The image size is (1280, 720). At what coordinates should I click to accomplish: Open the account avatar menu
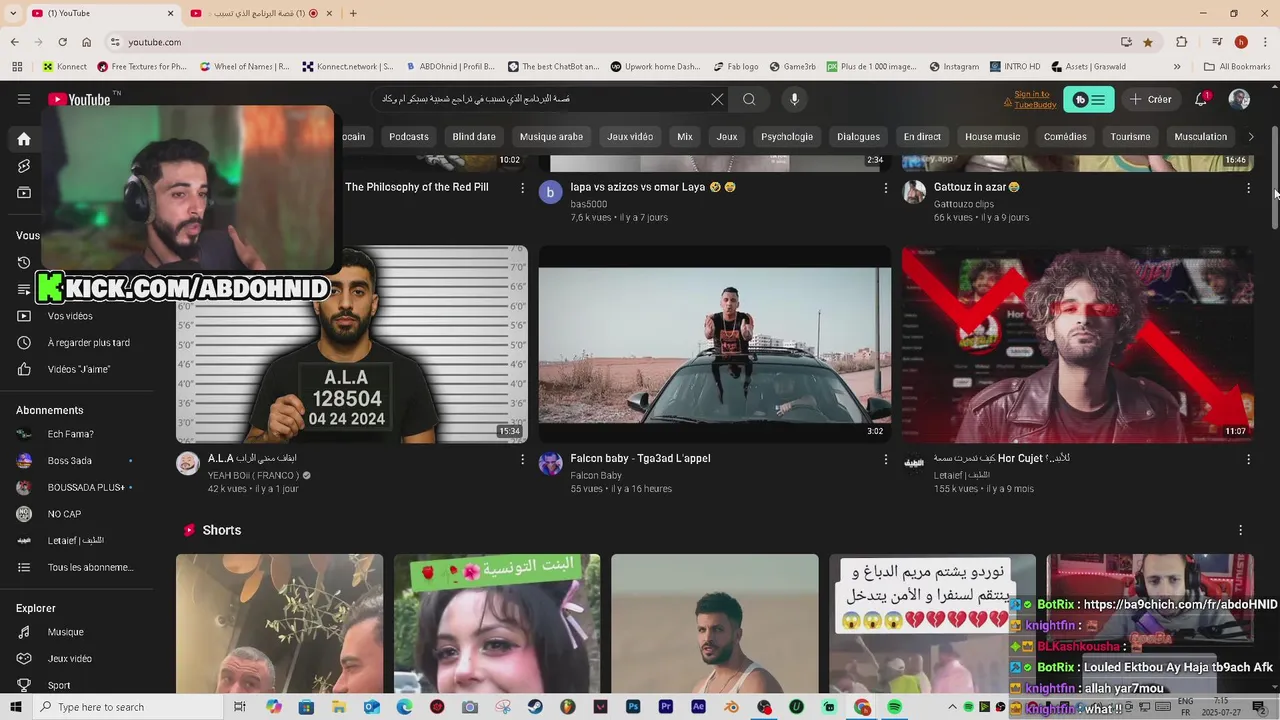point(1239,99)
